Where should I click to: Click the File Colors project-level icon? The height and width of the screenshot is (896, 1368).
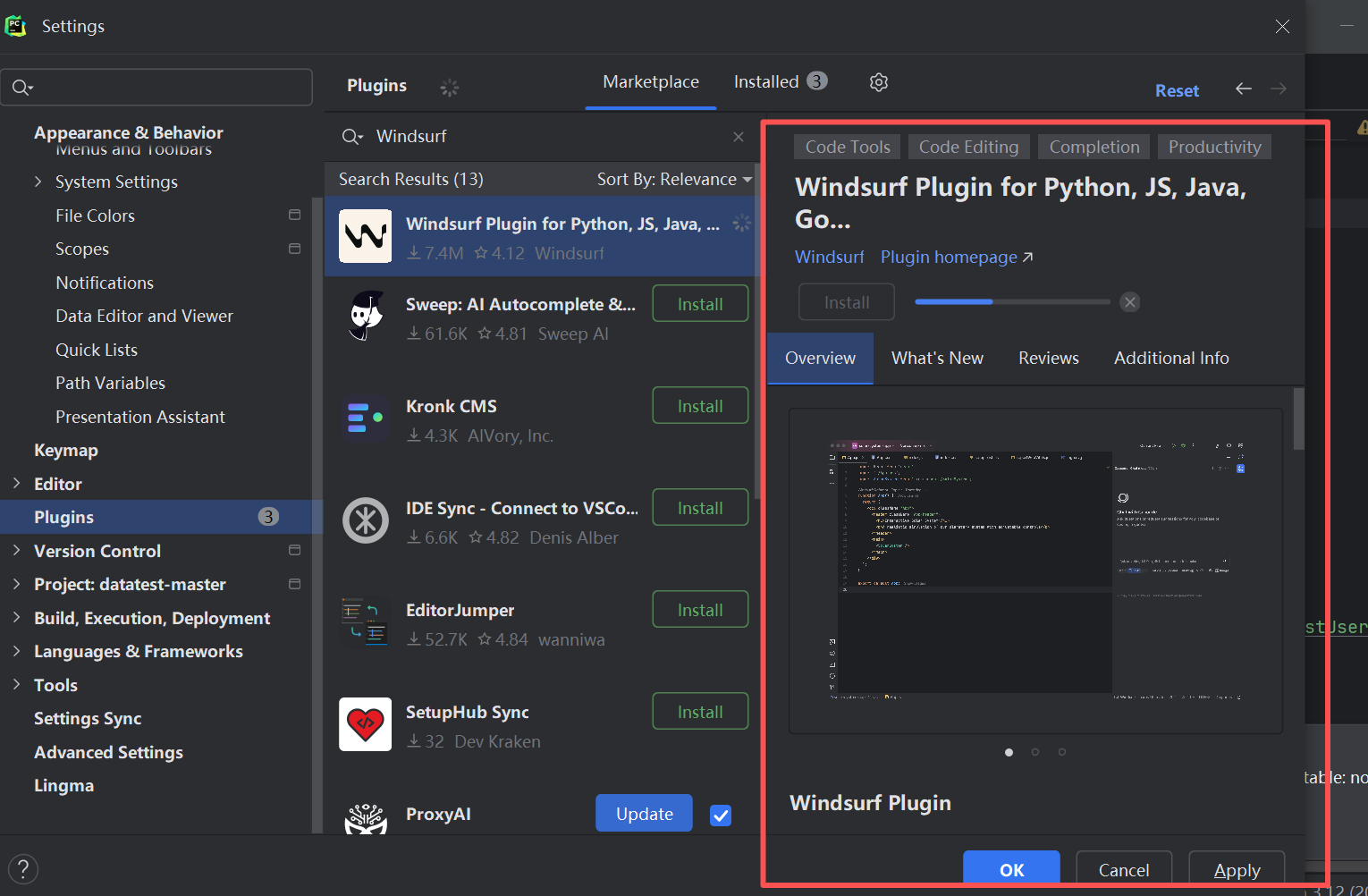tap(294, 216)
